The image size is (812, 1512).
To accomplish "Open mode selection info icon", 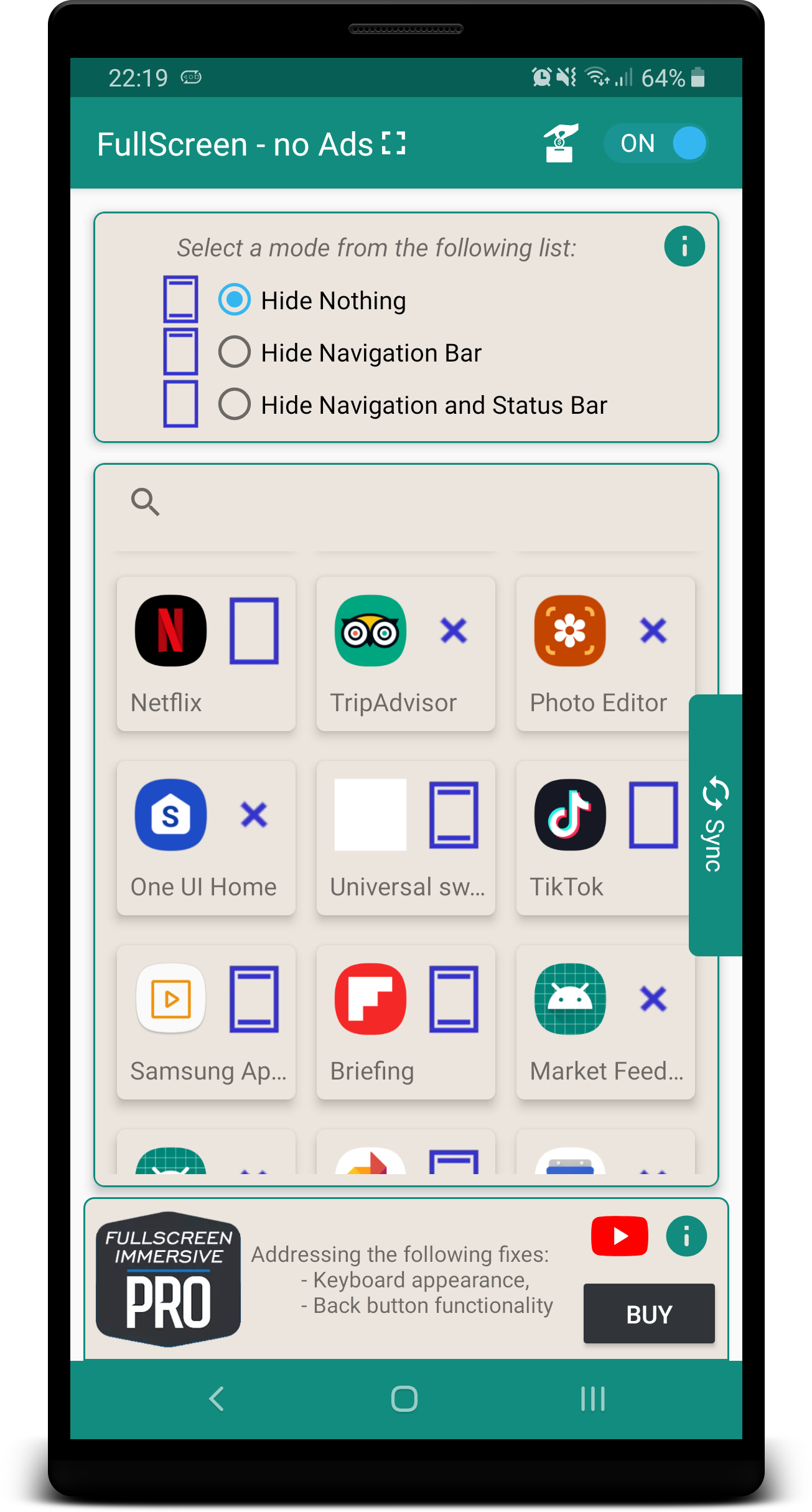I will coord(684,246).
